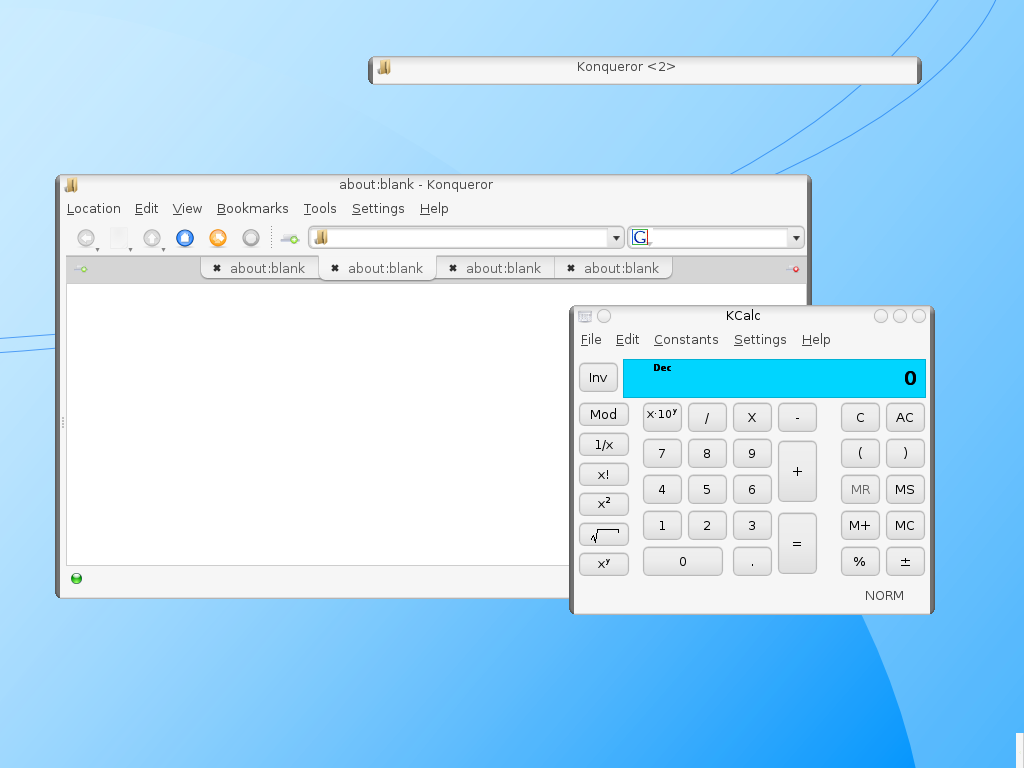Screen dimensions: 1024x768
Task: Close the second about:blank tab
Action: click(335, 268)
